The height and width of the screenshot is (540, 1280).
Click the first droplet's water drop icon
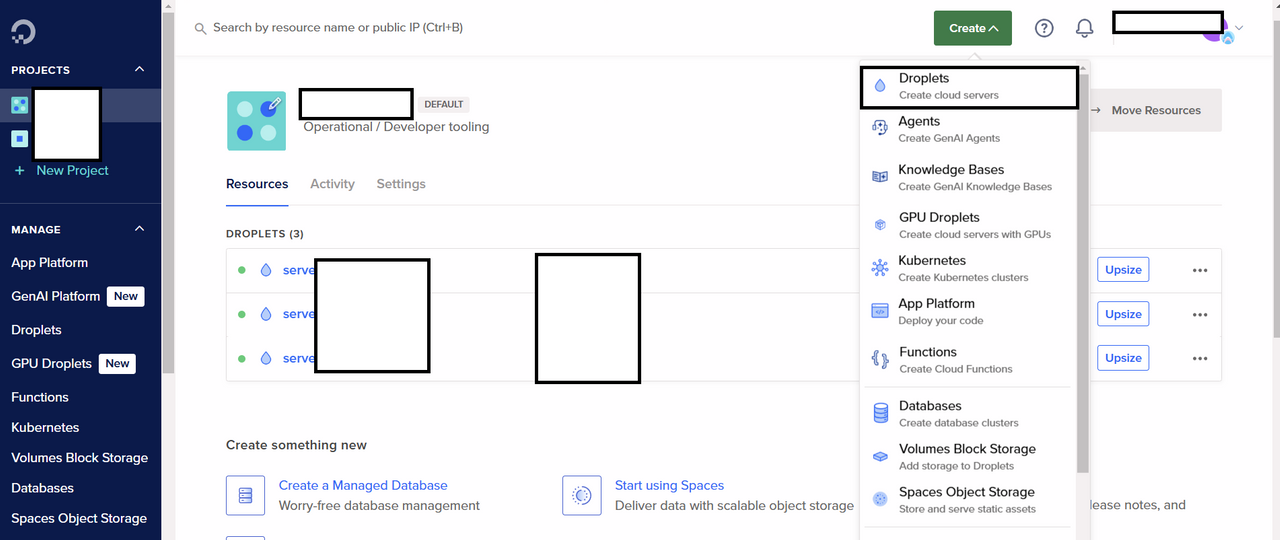pyautogui.click(x=266, y=270)
